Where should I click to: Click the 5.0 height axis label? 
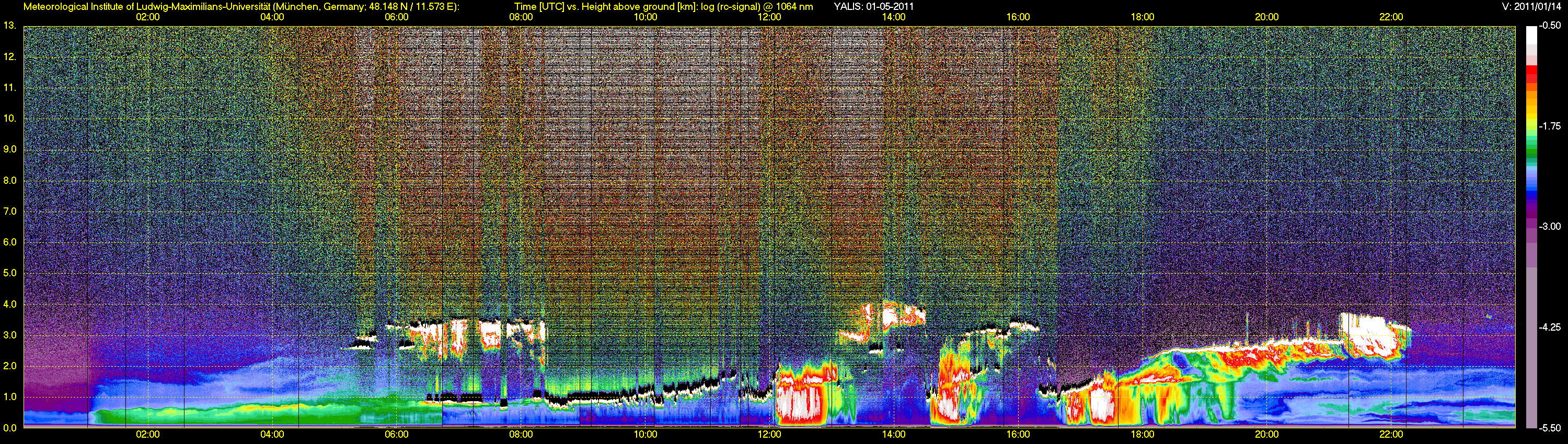pyautogui.click(x=10, y=273)
